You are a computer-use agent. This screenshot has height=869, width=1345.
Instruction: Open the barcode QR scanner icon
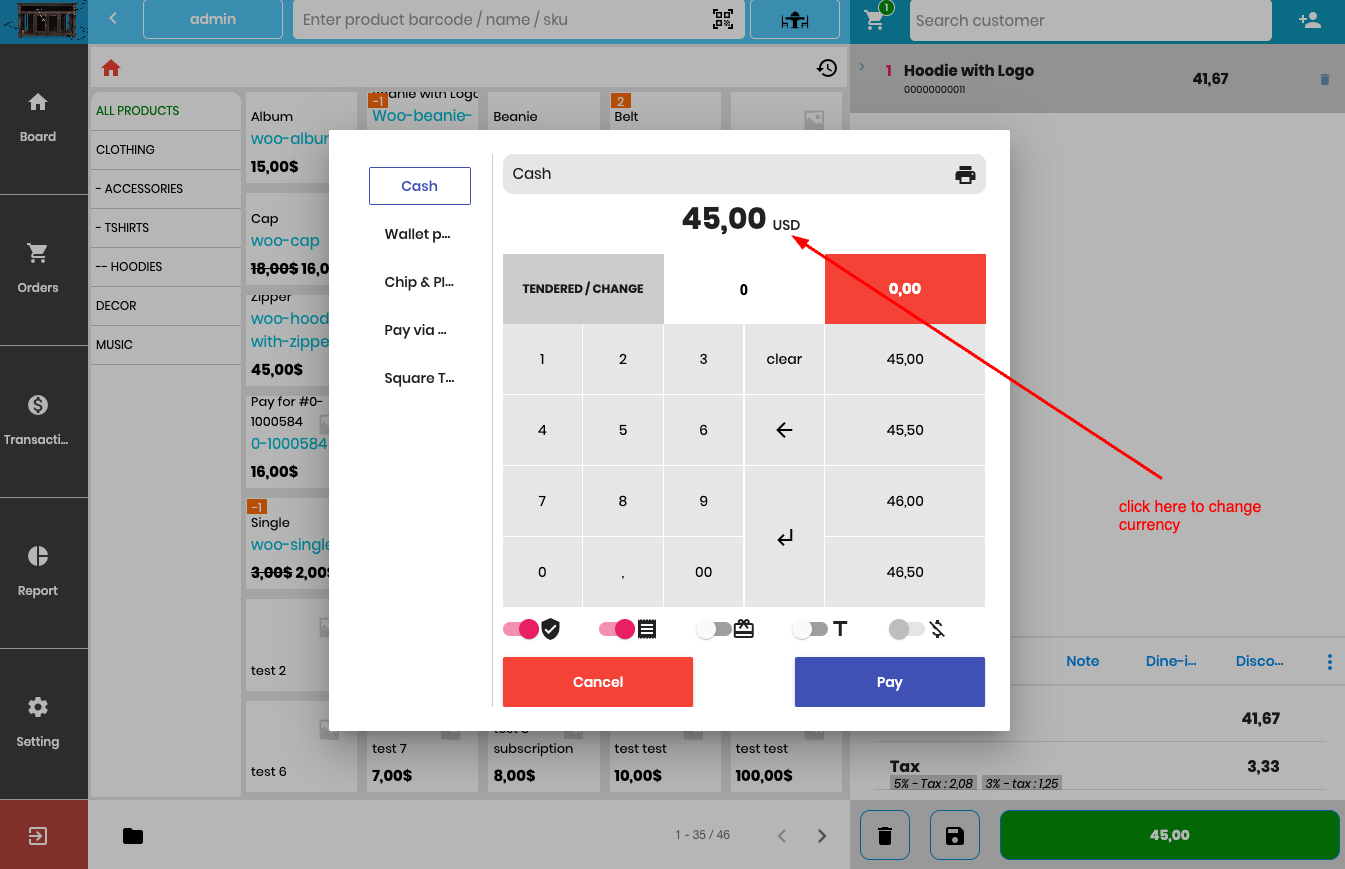pyautogui.click(x=722, y=19)
